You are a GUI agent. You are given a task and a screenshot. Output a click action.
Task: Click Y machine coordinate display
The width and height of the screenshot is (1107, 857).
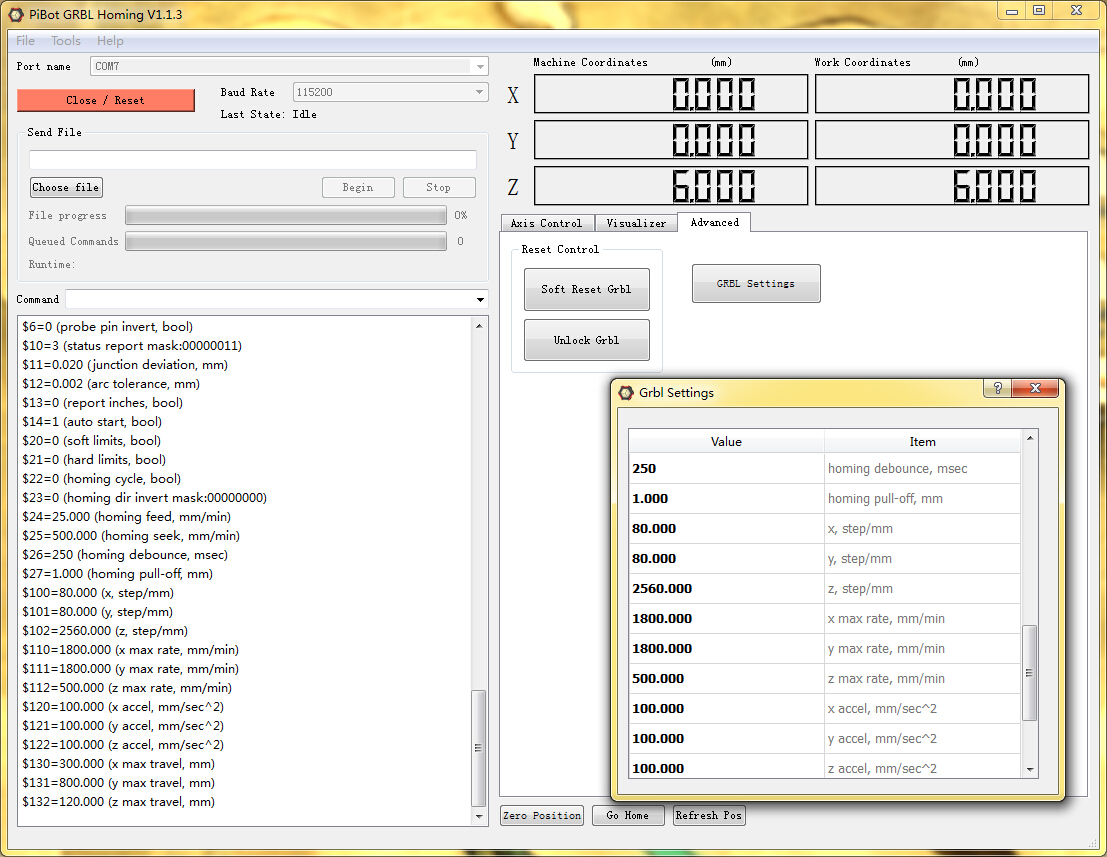click(x=671, y=140)
